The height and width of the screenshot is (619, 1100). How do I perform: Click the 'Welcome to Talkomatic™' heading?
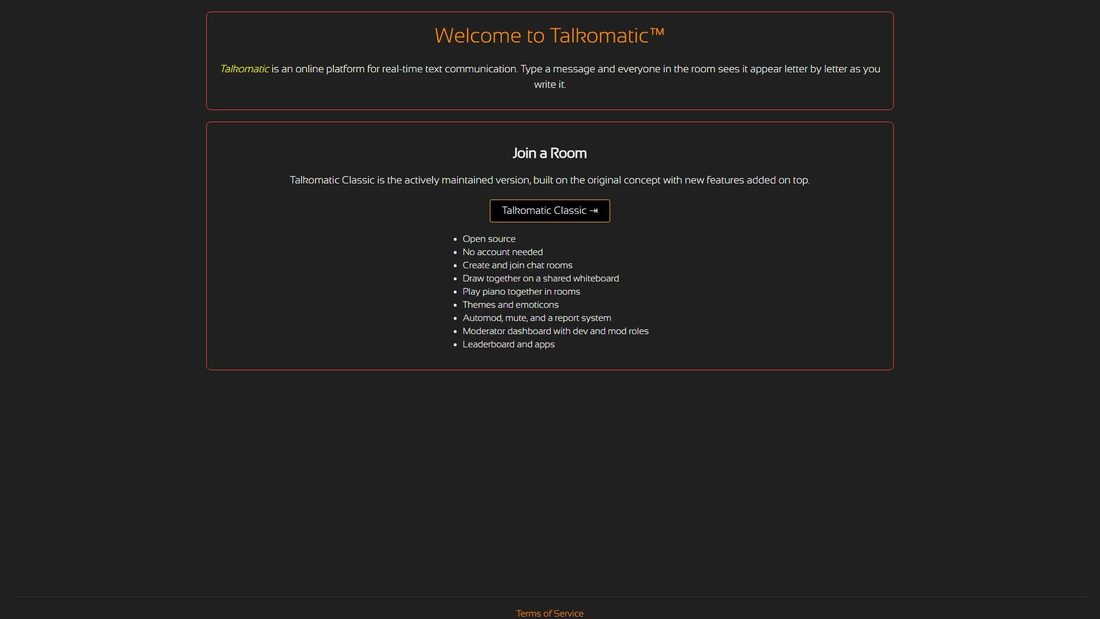tap(549, 36)
